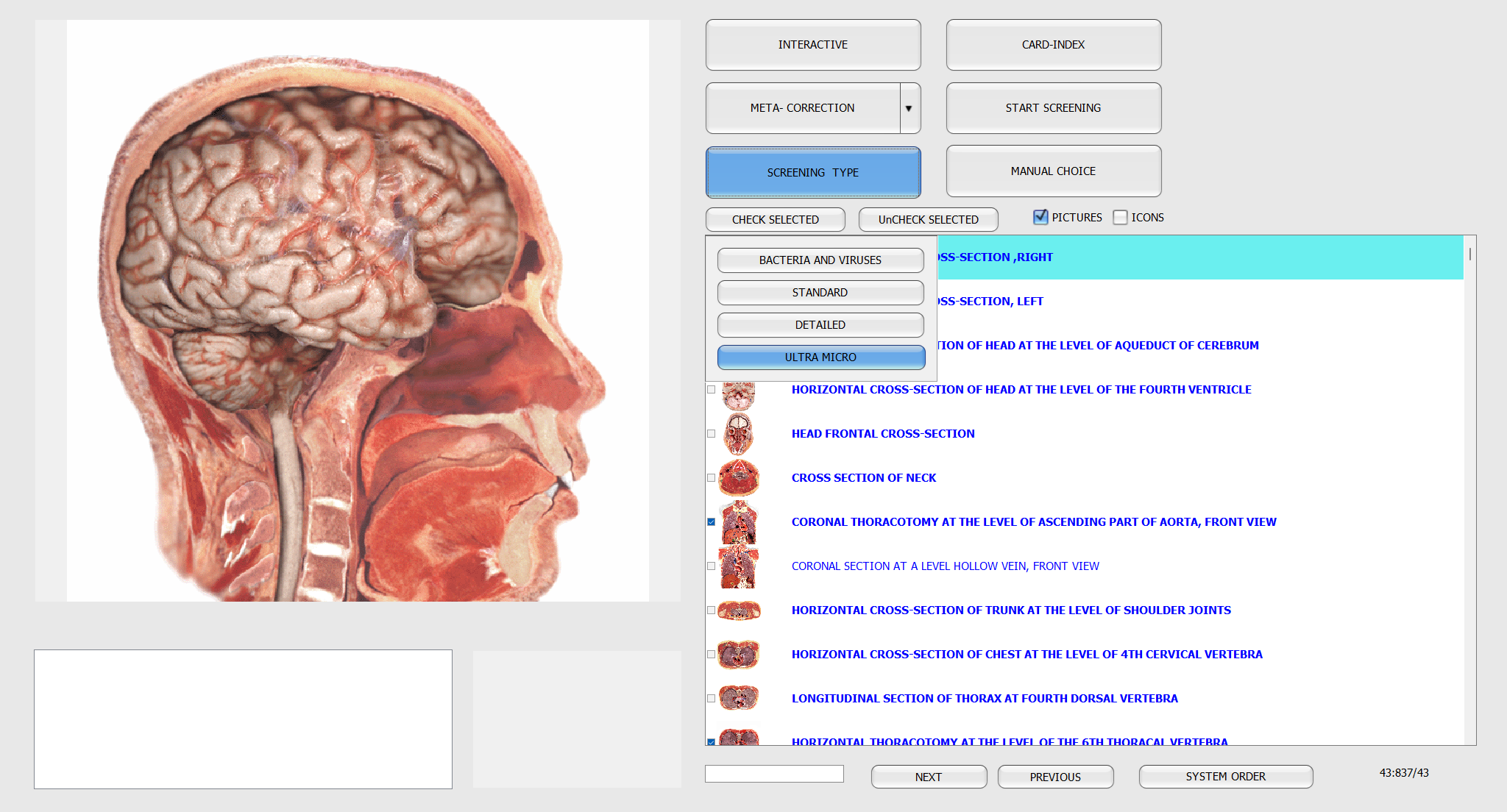1507x812 pixels.
Task: Collapse the SCREENING TYPE menu button
Action: point(812,172)
